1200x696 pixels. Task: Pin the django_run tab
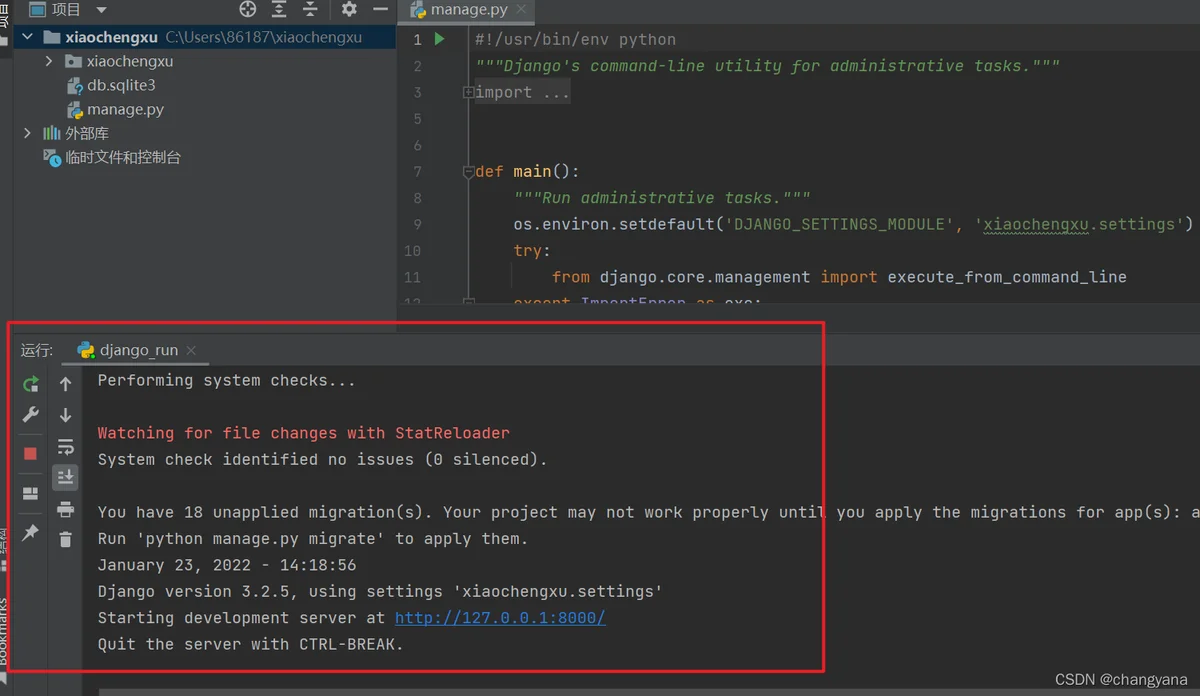coord(31,533)
